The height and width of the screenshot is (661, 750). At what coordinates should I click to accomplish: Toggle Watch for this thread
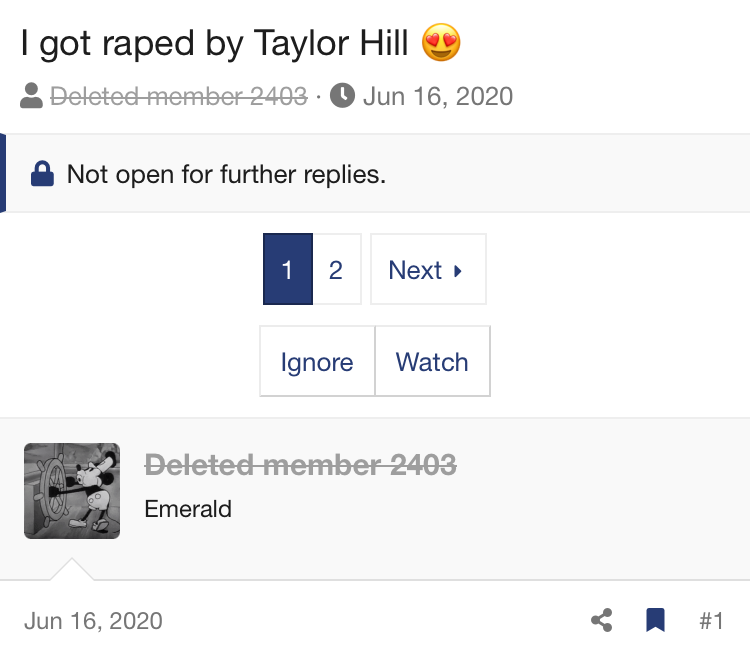coord(432,362)
